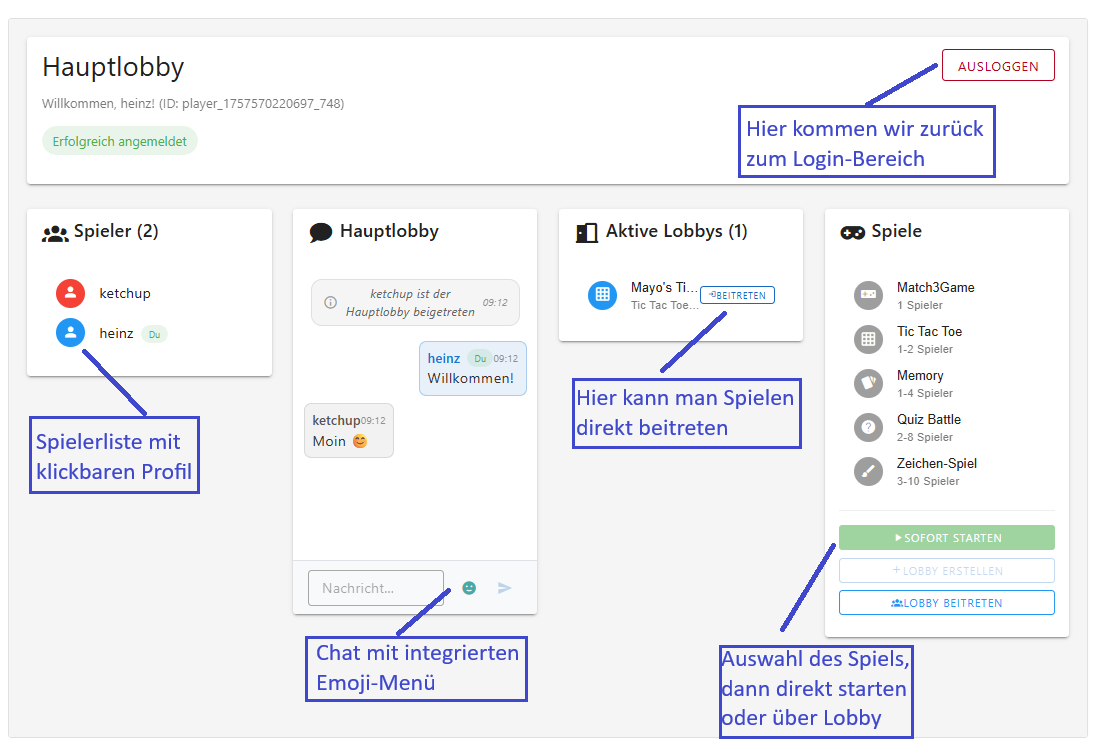Log out with the Ausloggen button
The height and width of the screenshot is (745, 1097).
tap(998, 66)
